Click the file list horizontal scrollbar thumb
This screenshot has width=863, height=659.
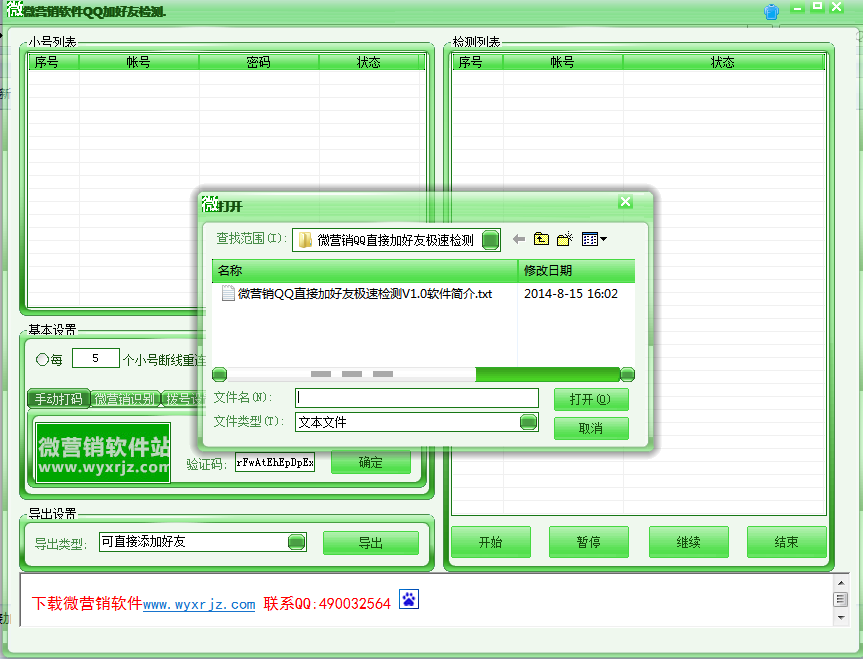[352, 374]
